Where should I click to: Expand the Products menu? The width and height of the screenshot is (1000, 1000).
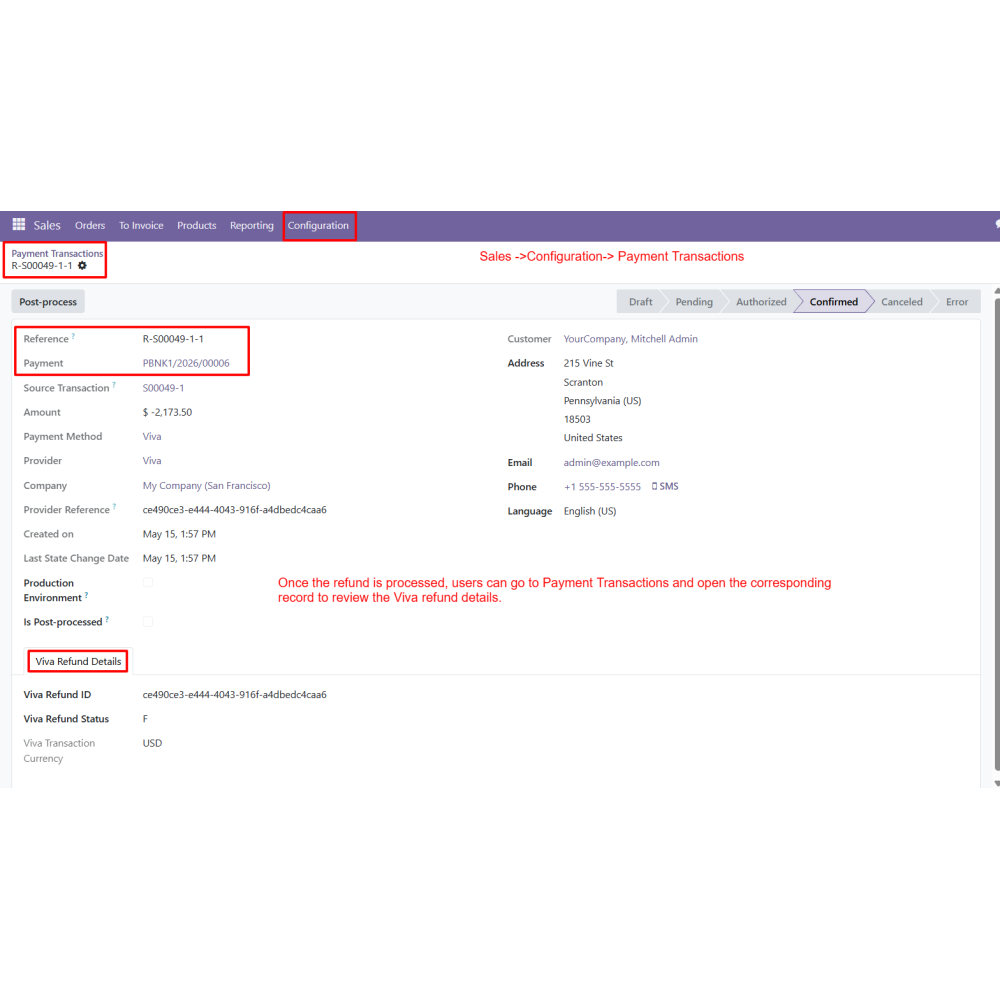(196, 225)
